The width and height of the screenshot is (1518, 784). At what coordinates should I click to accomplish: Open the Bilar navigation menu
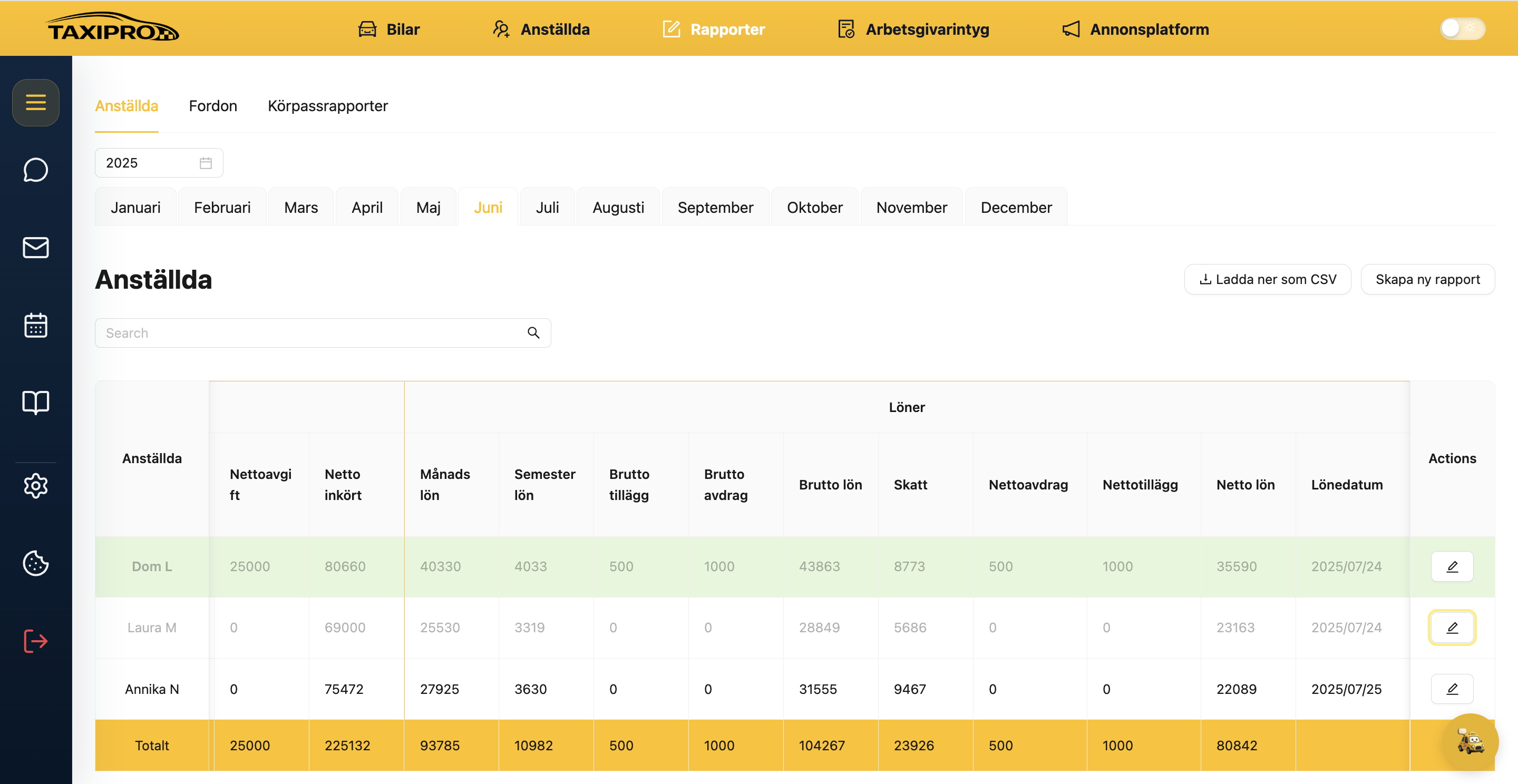pos(389,29)
